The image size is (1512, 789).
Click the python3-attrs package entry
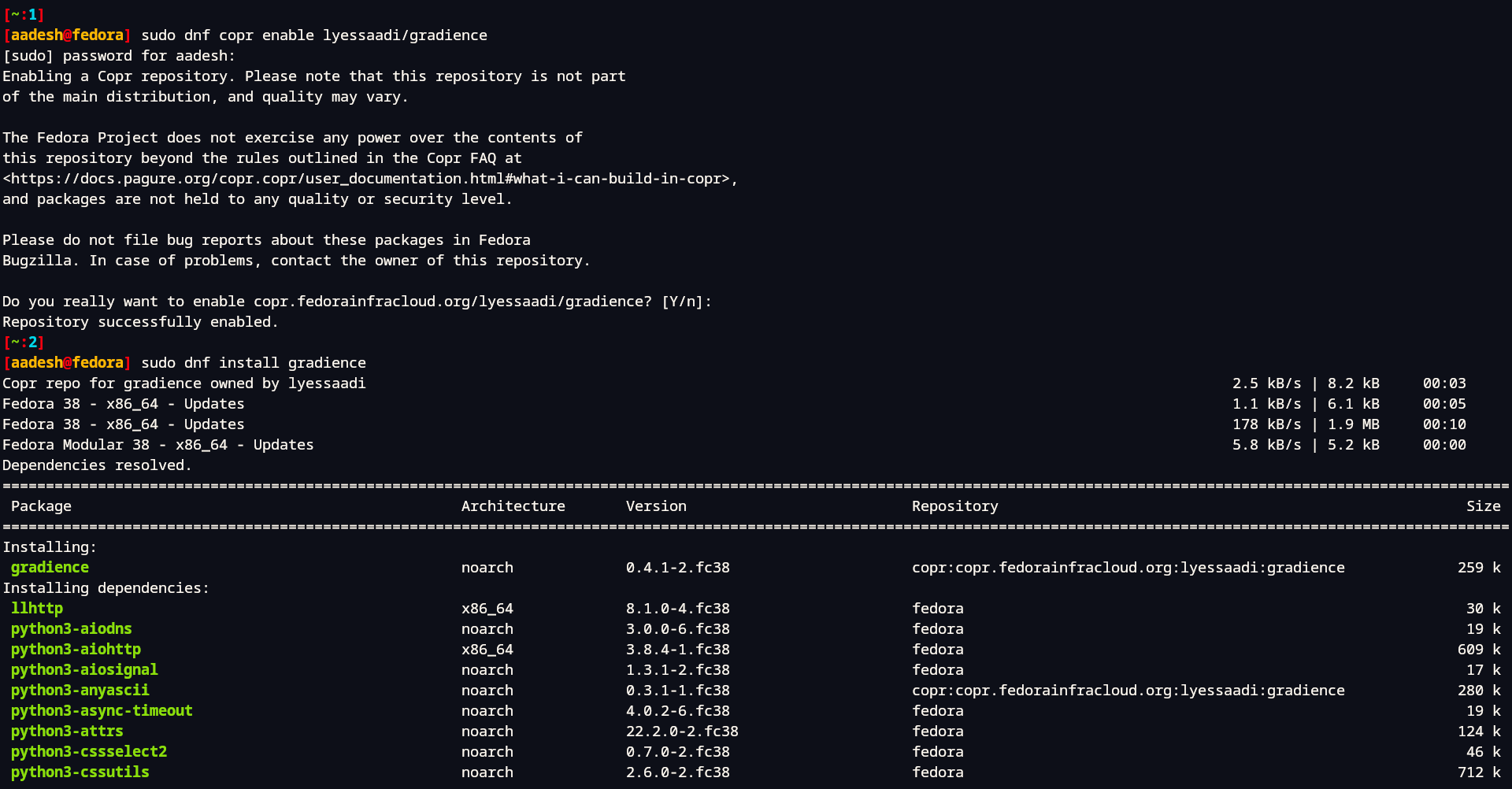[x=66, y=731]
